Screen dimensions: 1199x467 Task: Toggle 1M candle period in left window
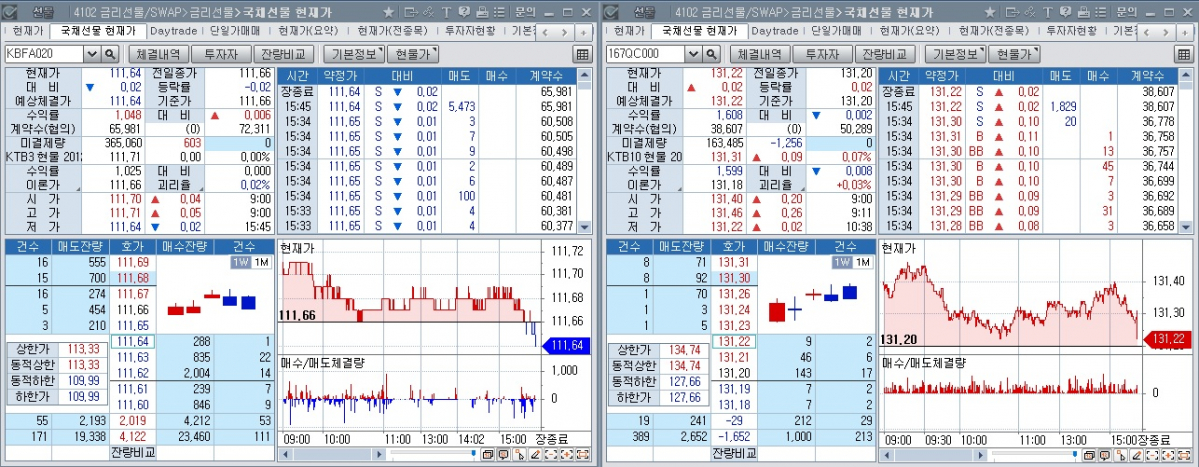(261, 262)
